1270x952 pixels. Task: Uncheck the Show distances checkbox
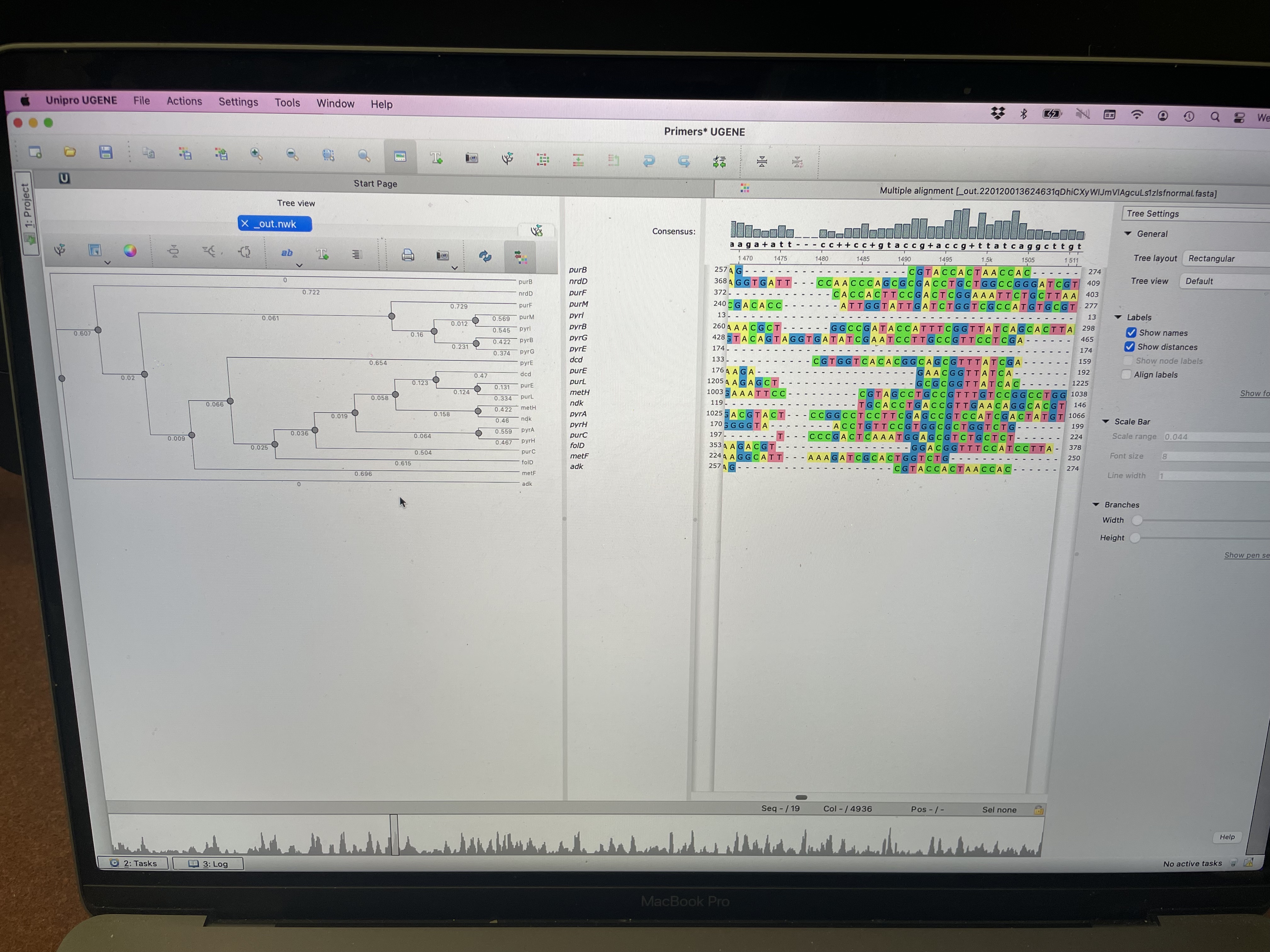(1129, 347)
